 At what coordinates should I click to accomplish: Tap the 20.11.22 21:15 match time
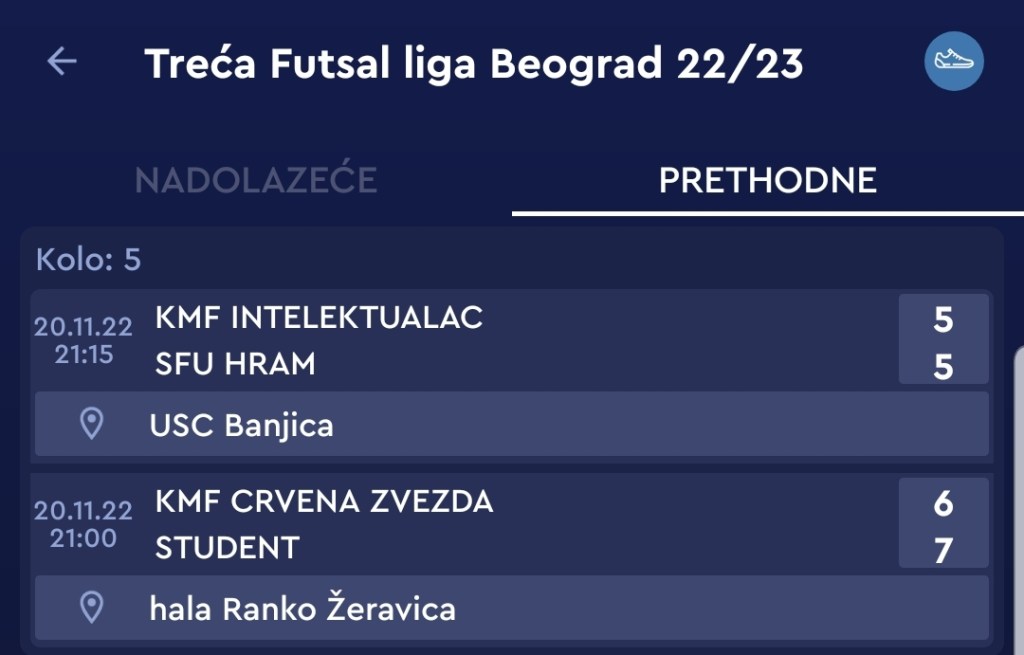pos(83,341)
